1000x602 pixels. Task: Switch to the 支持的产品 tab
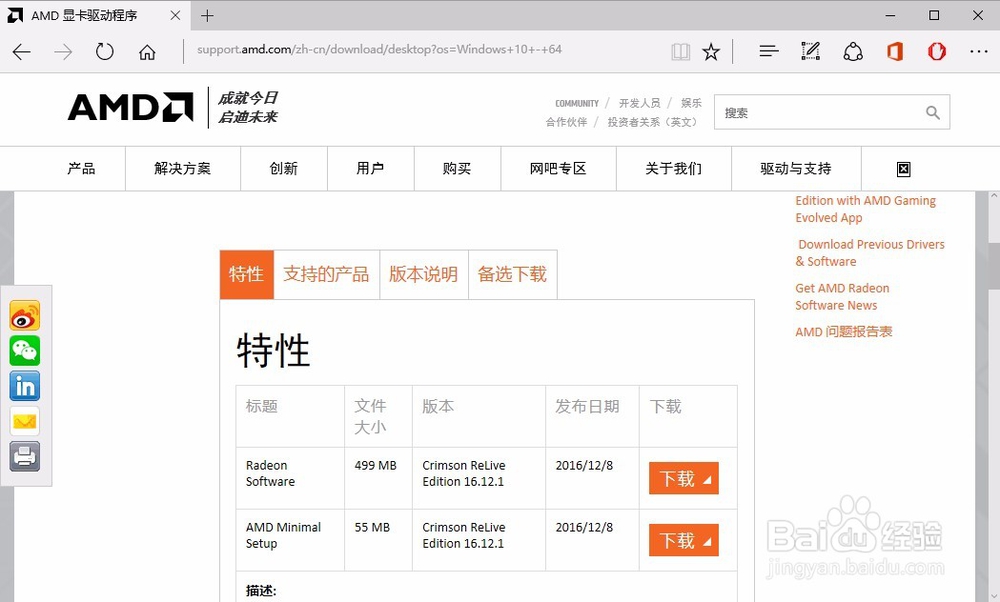pos(327,274)
